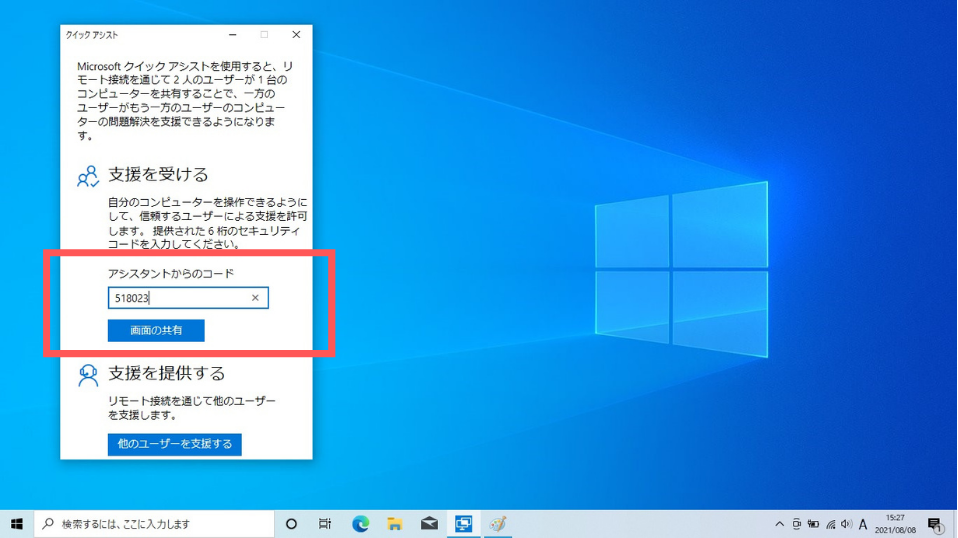Viewport: 958px width, 538px height.
Task: Click the taskbar search box
Action: [154, 524]
